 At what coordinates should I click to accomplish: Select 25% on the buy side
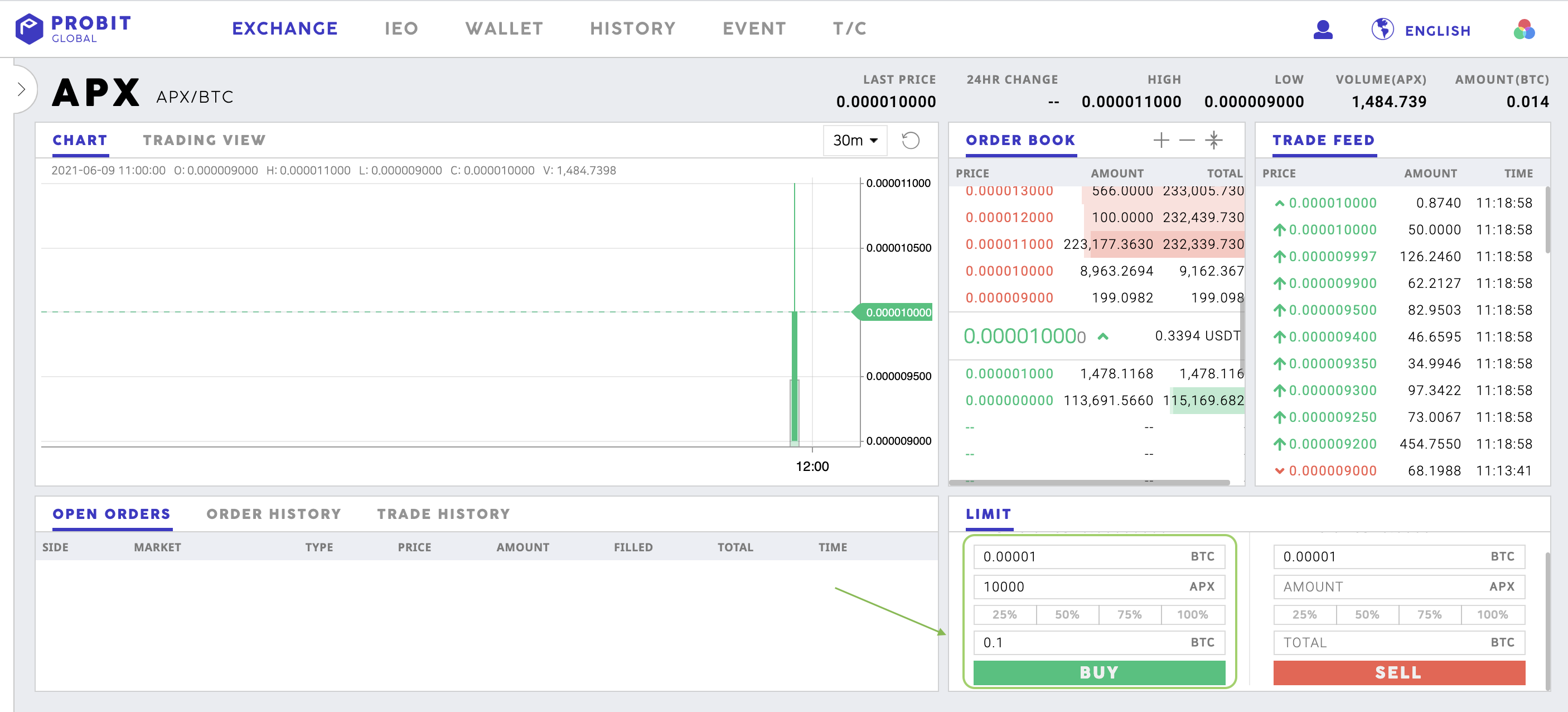(x=1005, y=615)
